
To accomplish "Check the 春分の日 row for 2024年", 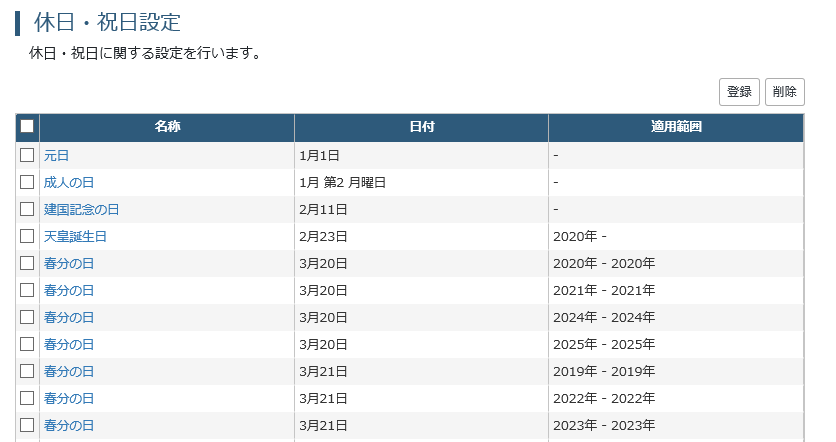I will coord(27,317).
